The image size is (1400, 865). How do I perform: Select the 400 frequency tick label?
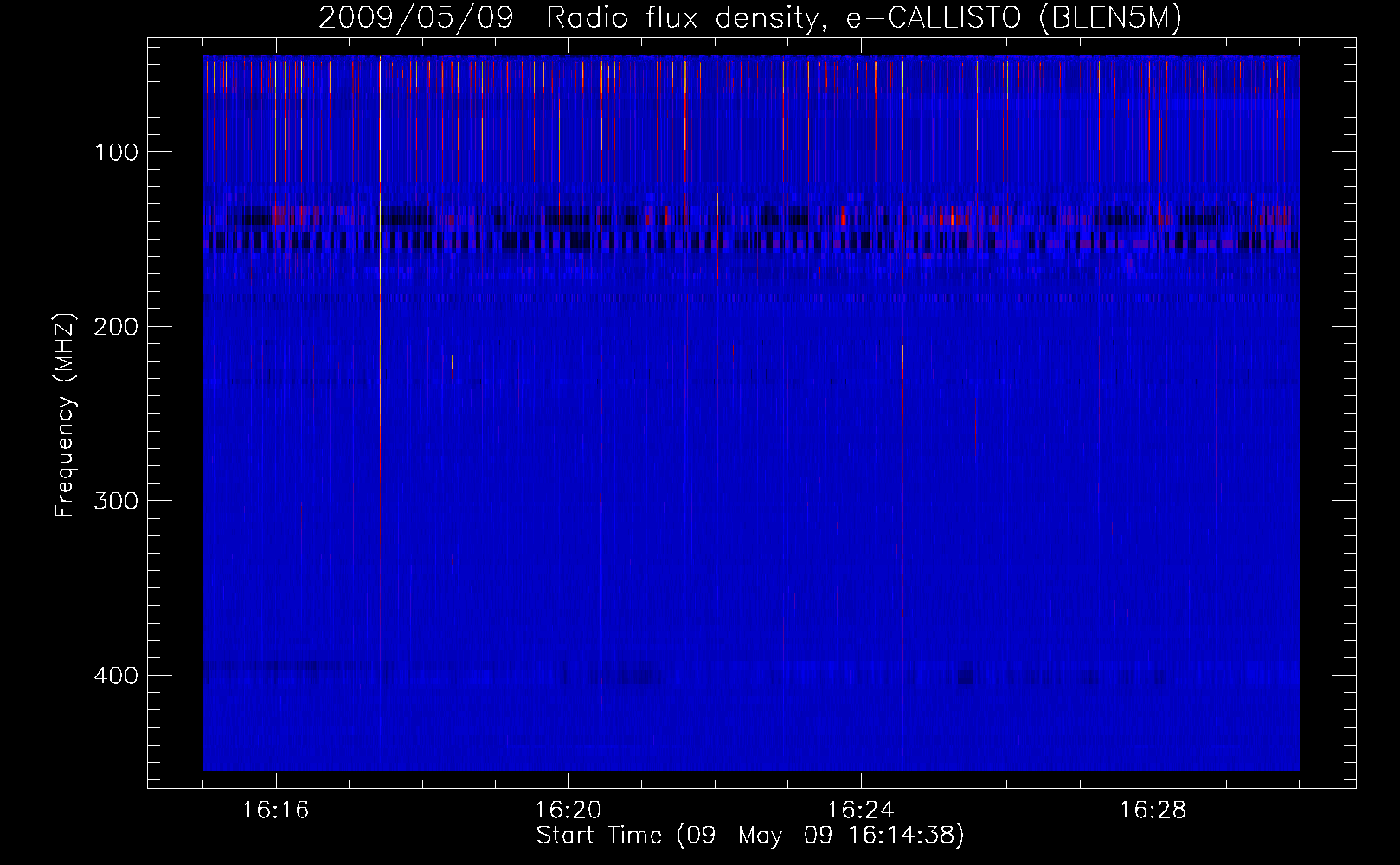[116, 676]
